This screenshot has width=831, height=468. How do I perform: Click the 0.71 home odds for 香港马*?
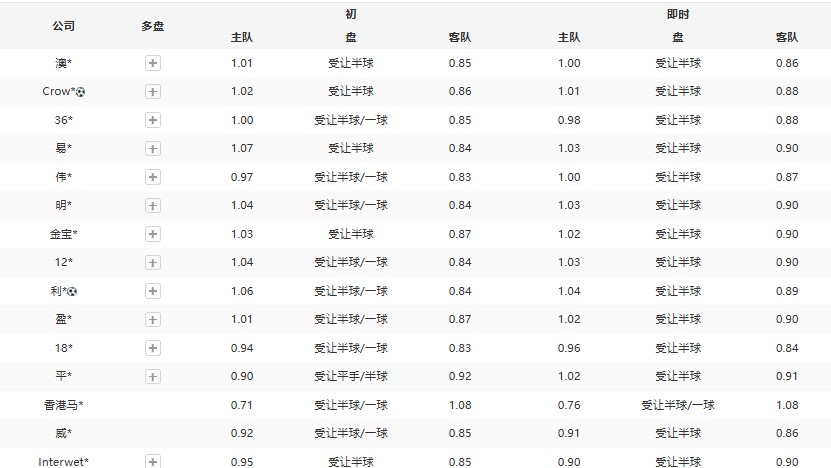[x=242, y=405]
